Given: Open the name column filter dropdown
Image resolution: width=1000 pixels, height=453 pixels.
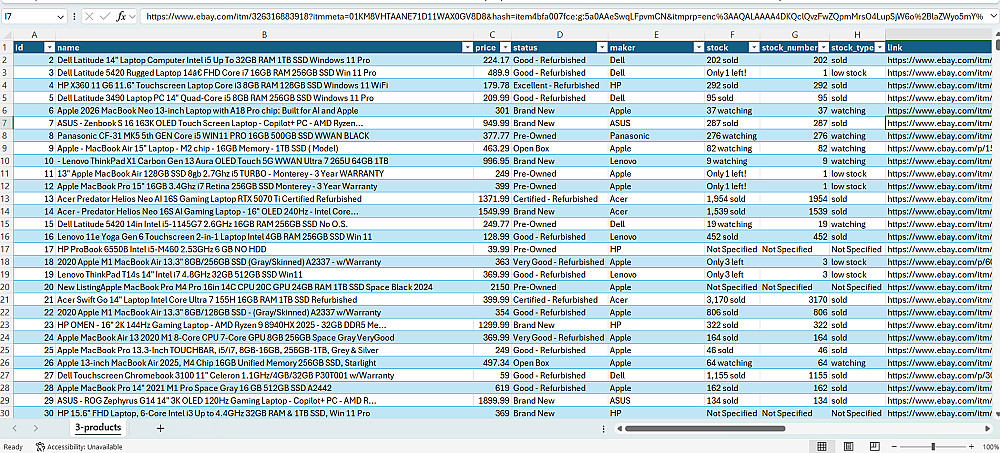Looking at the screenshot, I should [466, 47].
